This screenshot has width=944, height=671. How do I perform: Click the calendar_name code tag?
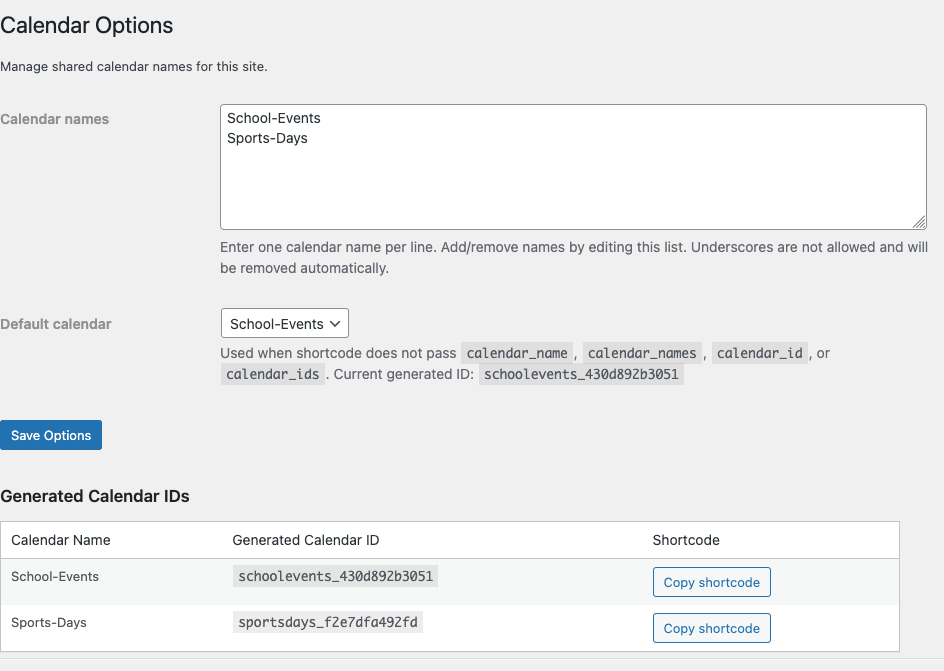click(517, 353)
